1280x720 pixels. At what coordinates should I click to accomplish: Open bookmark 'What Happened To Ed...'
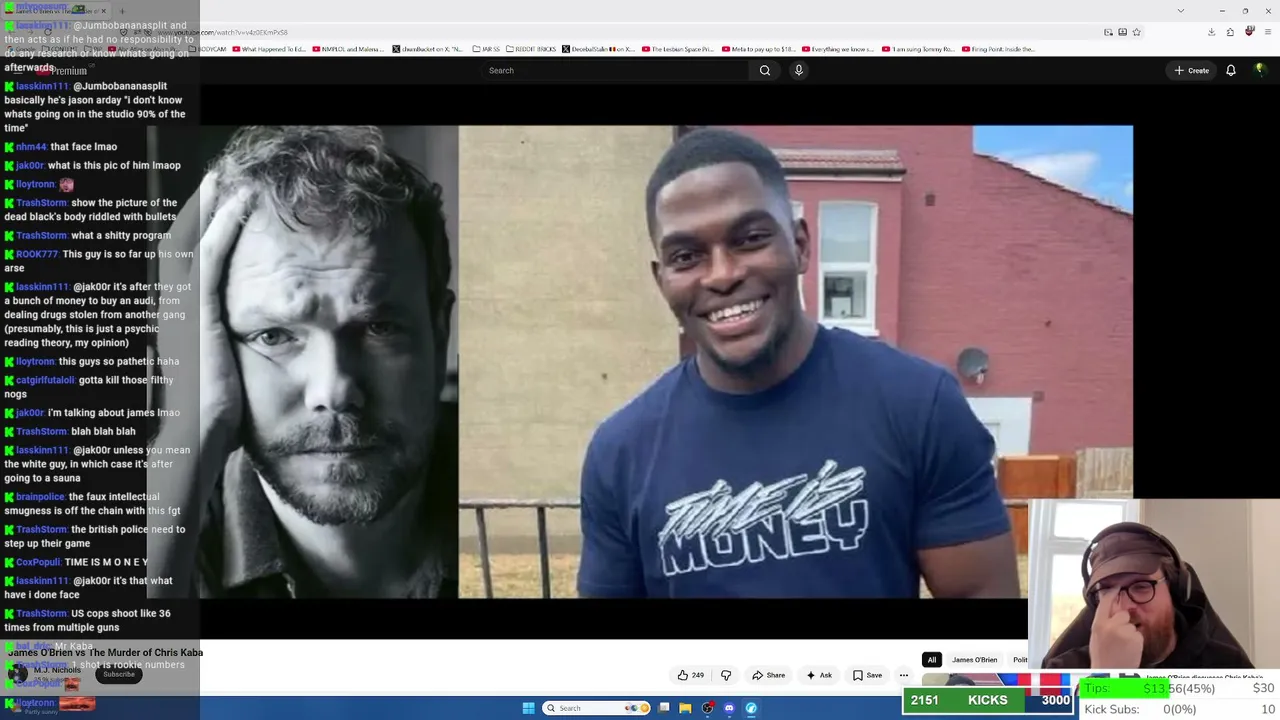pos(270,49)
